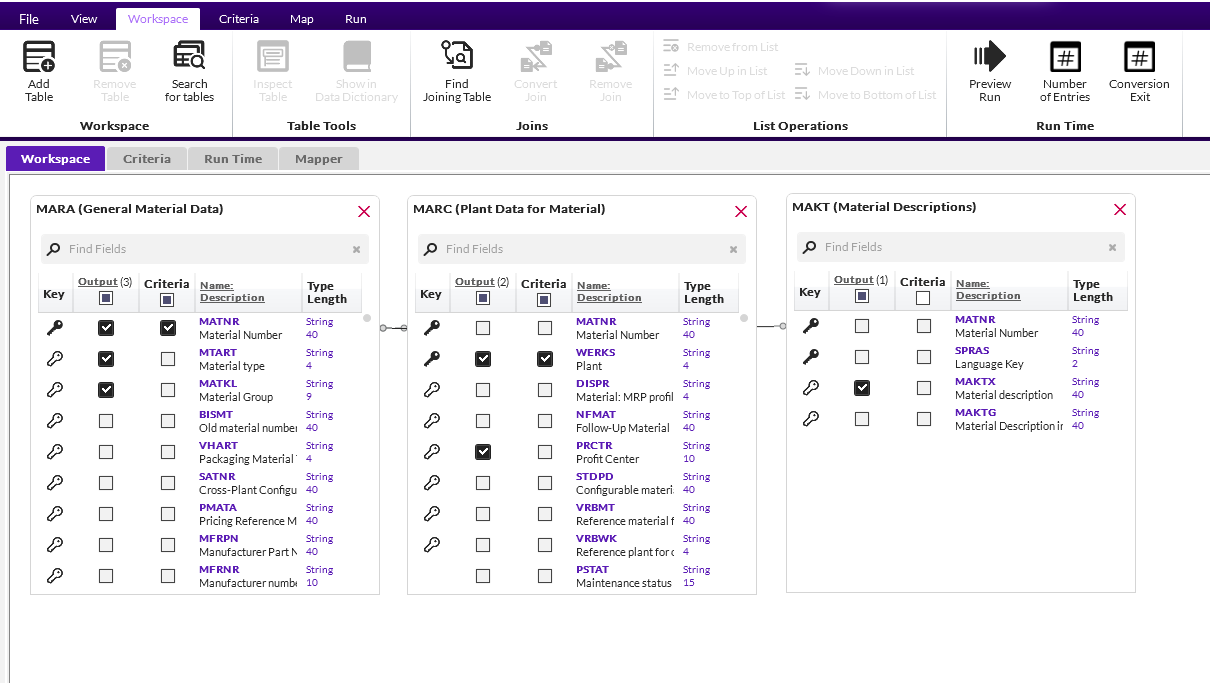Select the join connector between MARA and MARC
The width and height of the screenshot is (1210, 683).
[393, 328]
